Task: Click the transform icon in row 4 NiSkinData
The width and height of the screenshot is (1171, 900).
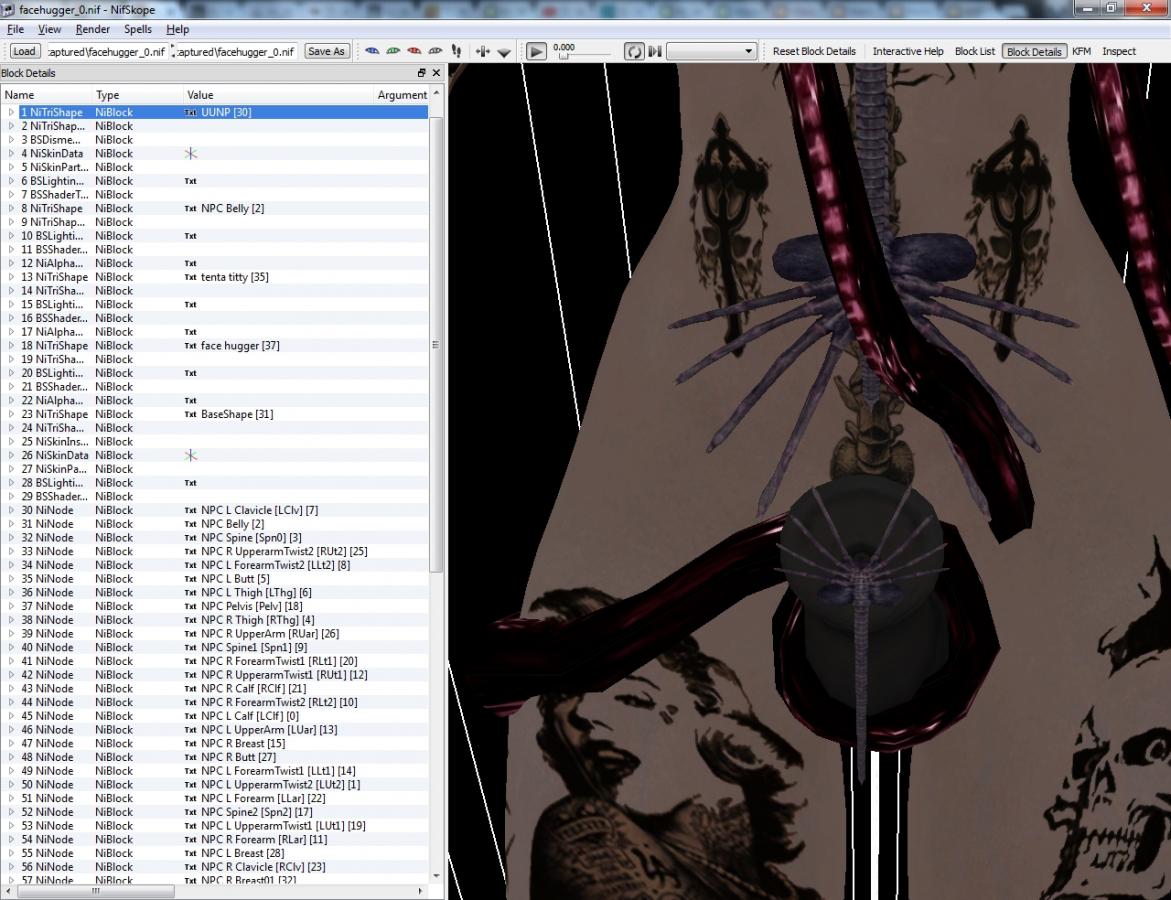Action: tap(190, 153)
